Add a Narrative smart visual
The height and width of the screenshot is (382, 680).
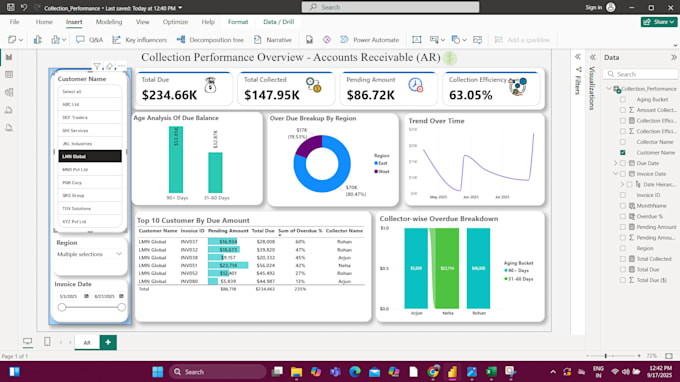click(273, 40)
